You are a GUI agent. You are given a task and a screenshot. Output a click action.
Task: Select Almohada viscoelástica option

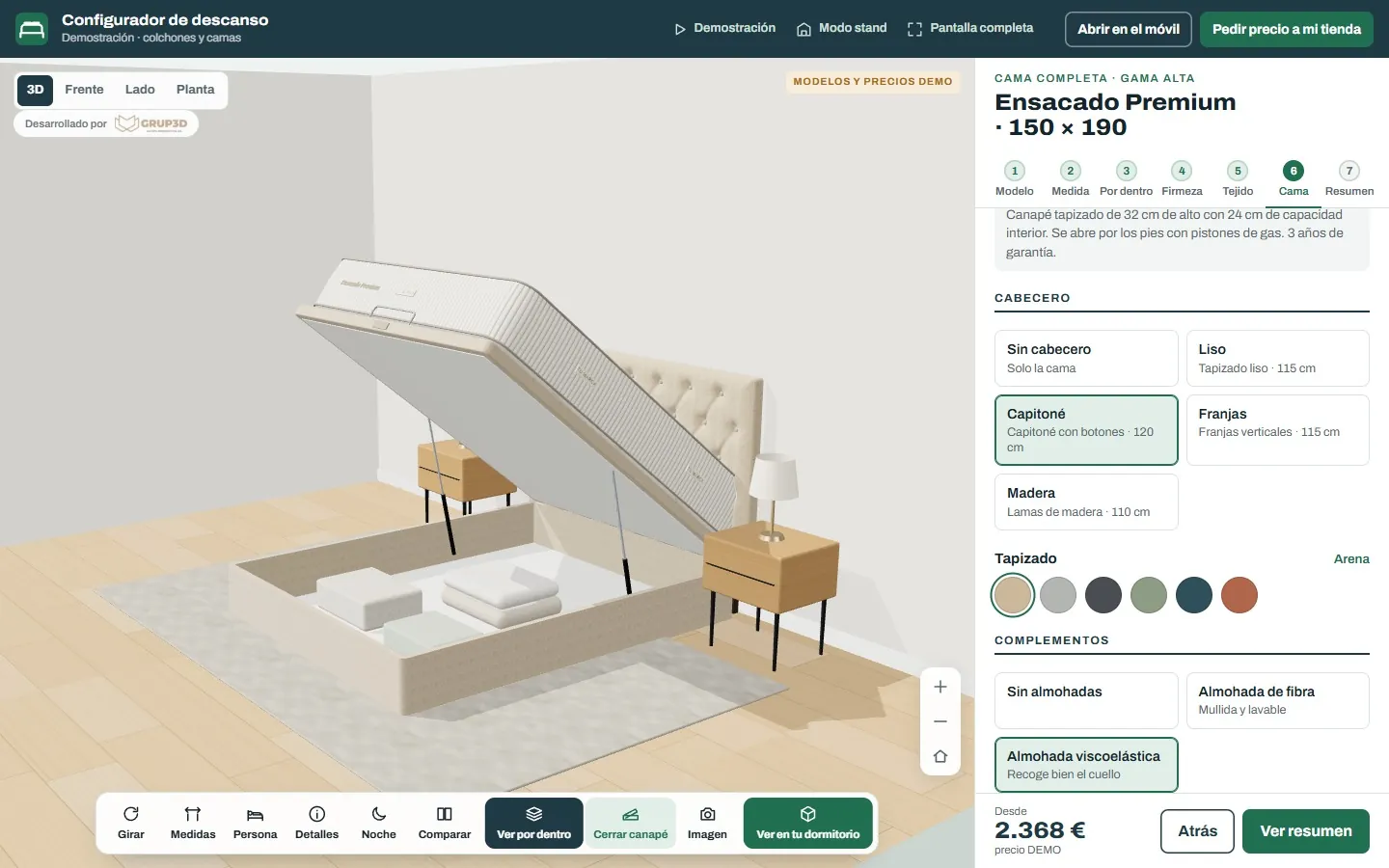[x=1086, y=765]
